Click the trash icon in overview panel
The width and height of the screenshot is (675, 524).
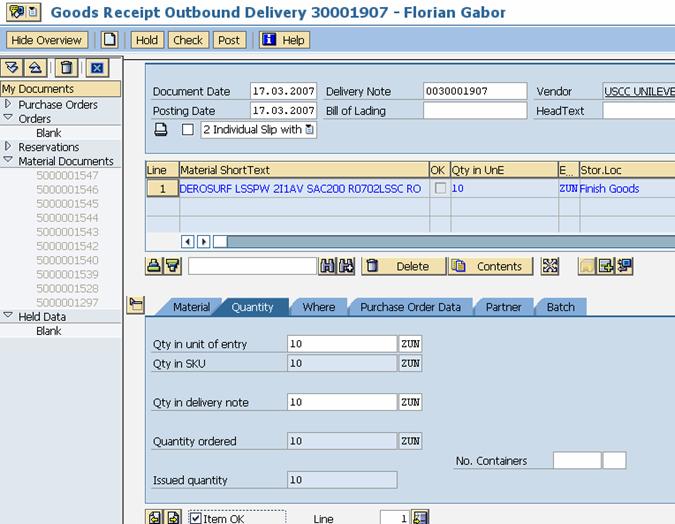[x=66, y=68]
